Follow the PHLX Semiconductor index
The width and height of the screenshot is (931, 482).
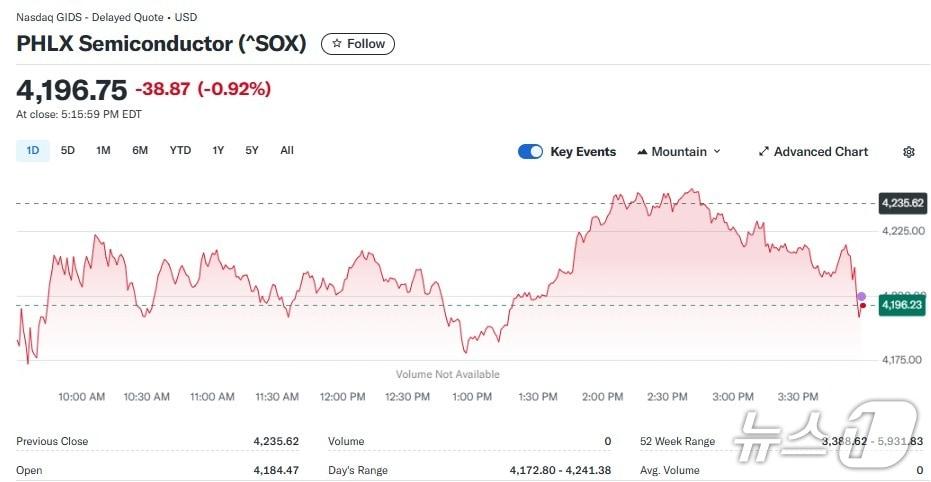[x=358, y=44]
